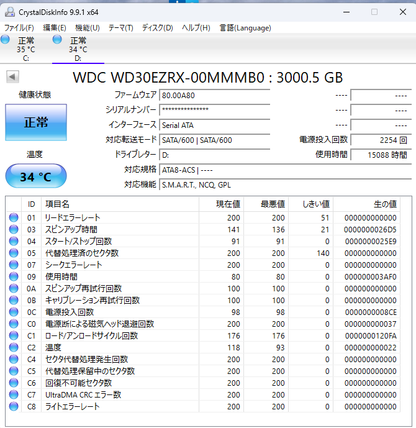Image resolution: width=416 pixels, height=428 pixels.
Task: Click status dot for セクタ代替処理発生回数 row
Action: pos(14,359)
